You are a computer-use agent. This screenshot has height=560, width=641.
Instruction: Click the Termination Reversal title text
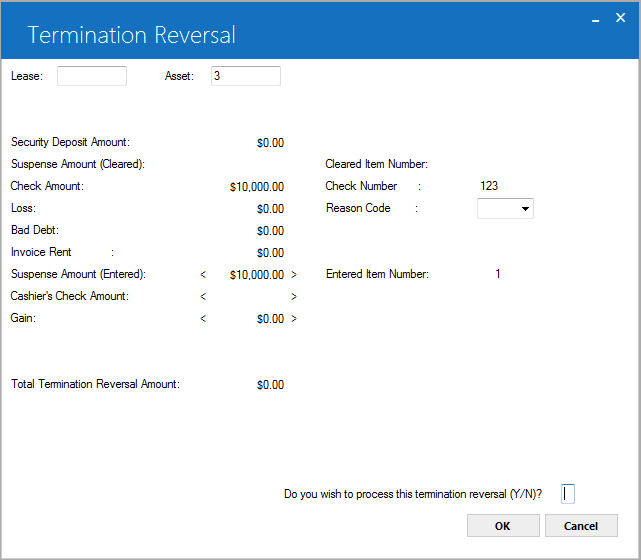(131, 35)
